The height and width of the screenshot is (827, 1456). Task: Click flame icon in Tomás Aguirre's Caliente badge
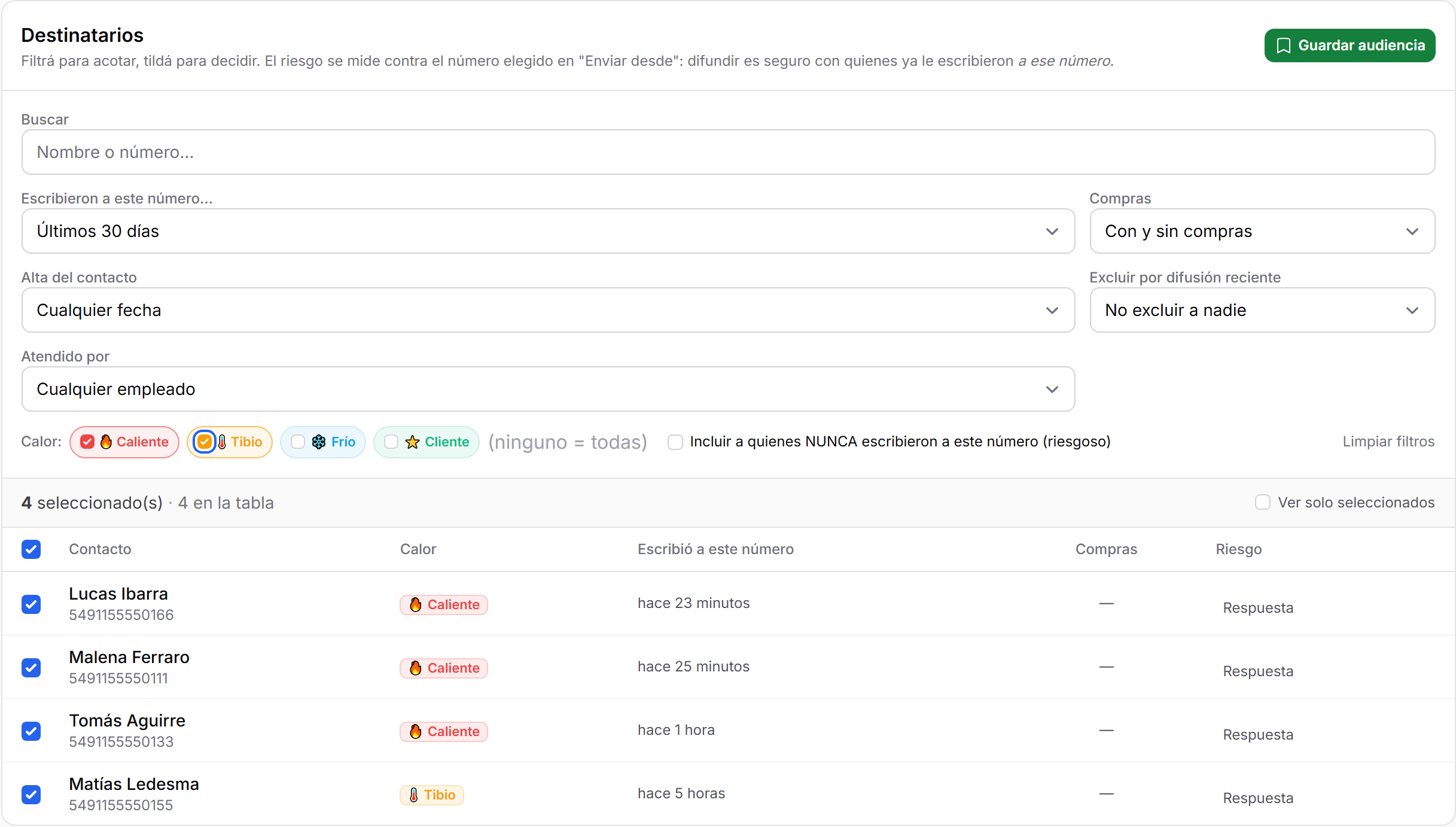(415, 731)
